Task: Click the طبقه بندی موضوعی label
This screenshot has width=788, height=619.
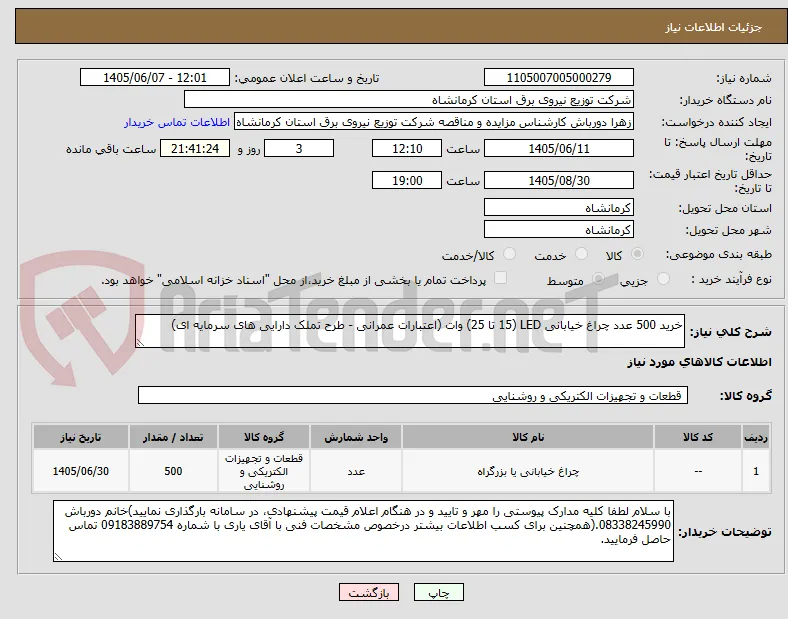Action: [719, 255]
